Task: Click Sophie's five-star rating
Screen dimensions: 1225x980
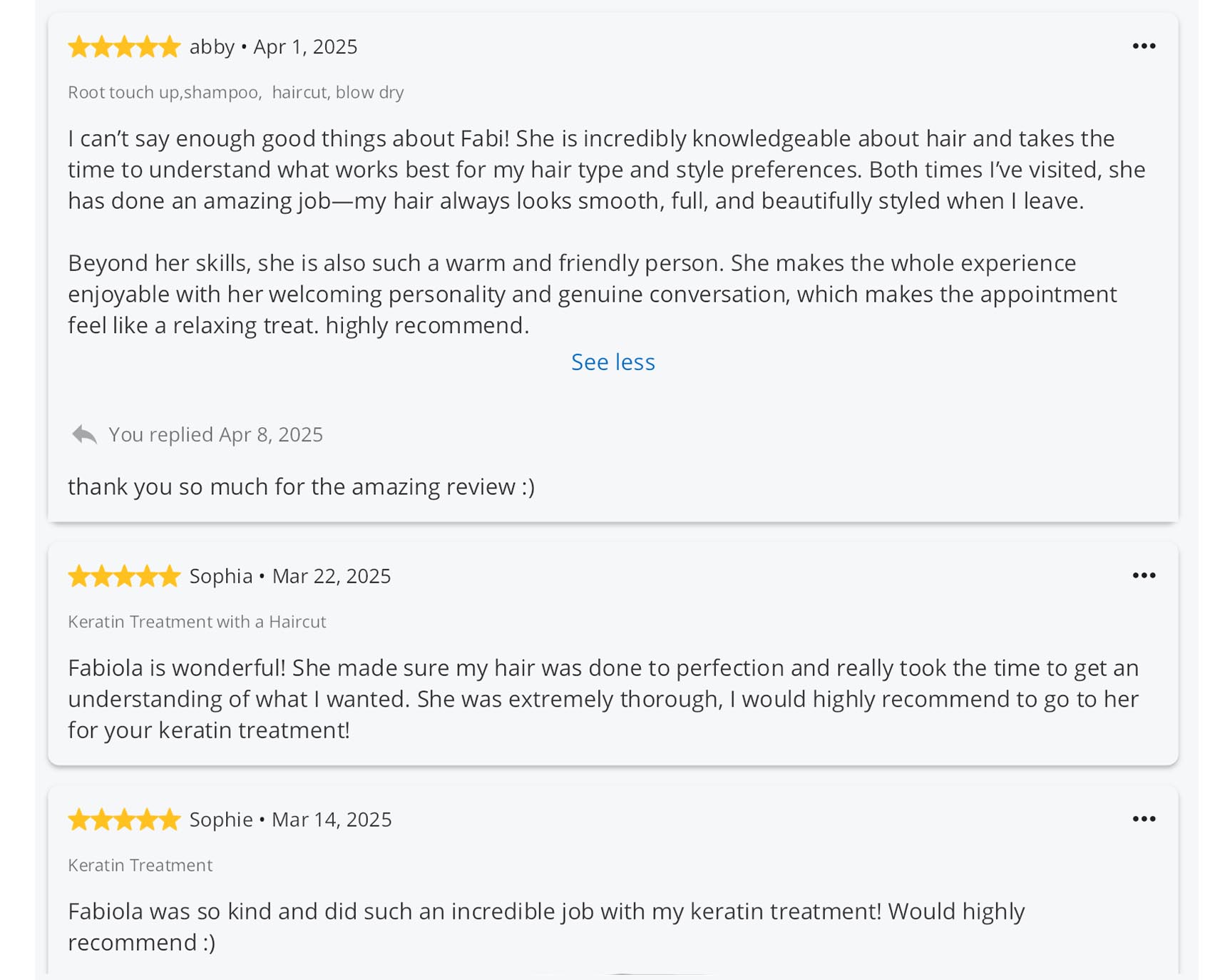Action: [x=124, y=820]
